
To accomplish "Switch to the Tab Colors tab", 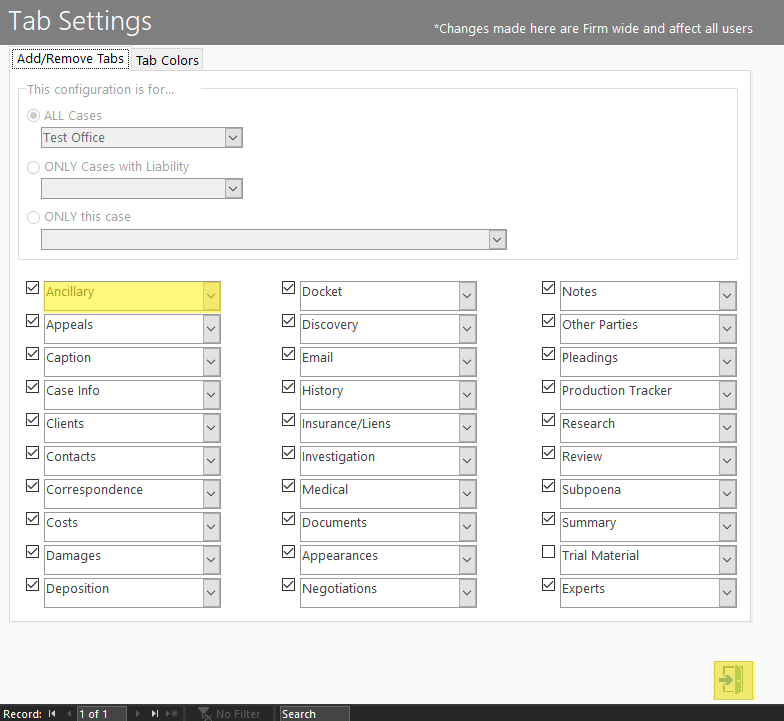I will click(167, 60).
